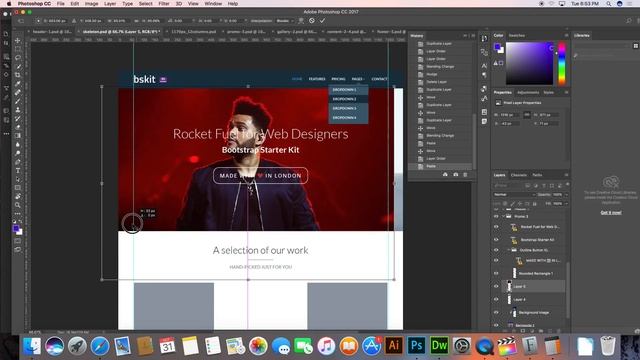Select the Gradient tool
The image size is (640, 360).
(x=18, y=136)
